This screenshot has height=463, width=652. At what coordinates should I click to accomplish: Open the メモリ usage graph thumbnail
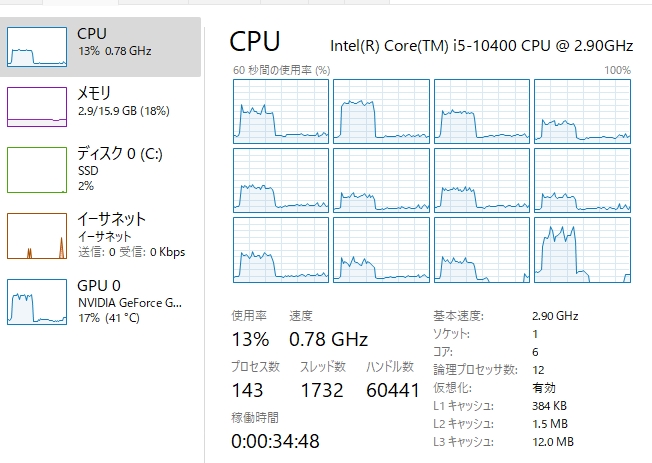point(37,107)
